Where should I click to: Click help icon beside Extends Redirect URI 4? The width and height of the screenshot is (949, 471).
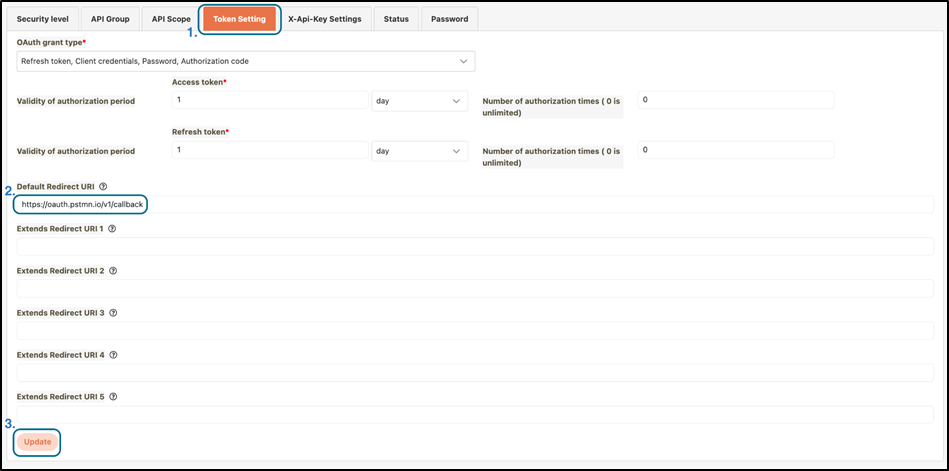(x=112, y=354)
